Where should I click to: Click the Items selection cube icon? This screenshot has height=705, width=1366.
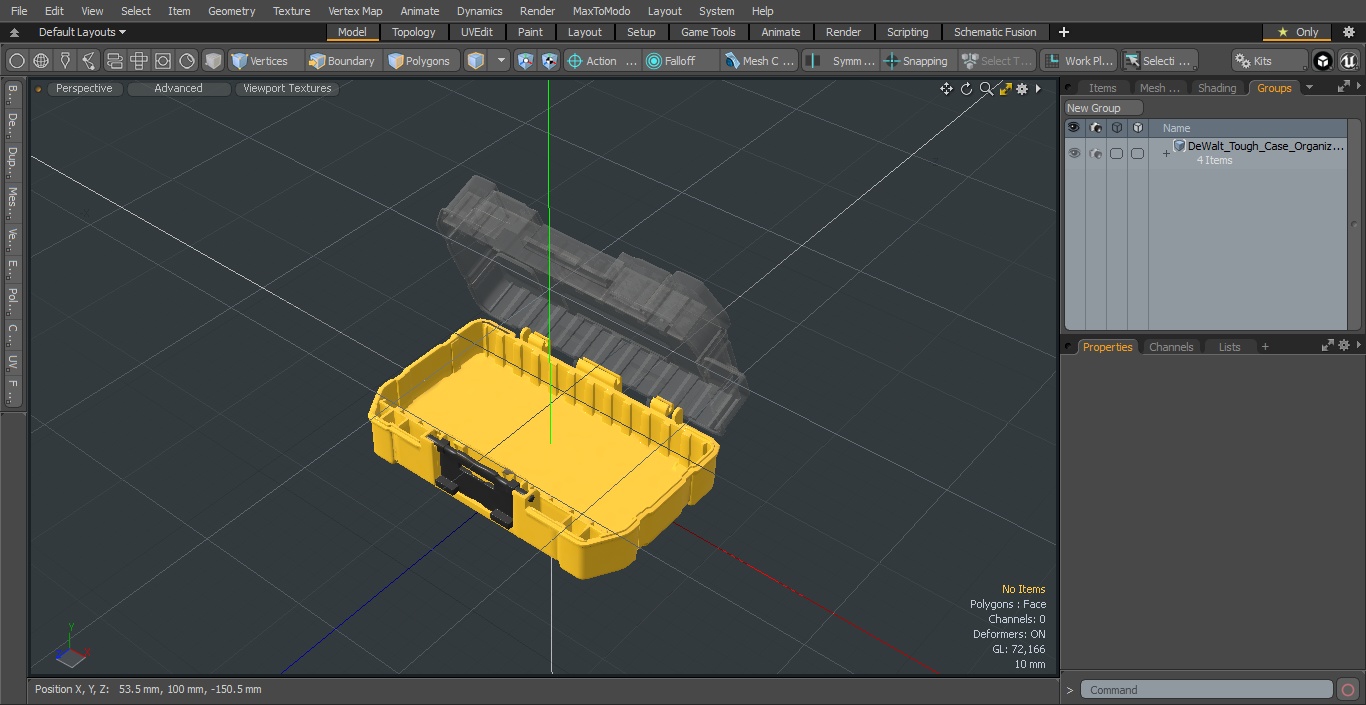click(x=476, y=61)
